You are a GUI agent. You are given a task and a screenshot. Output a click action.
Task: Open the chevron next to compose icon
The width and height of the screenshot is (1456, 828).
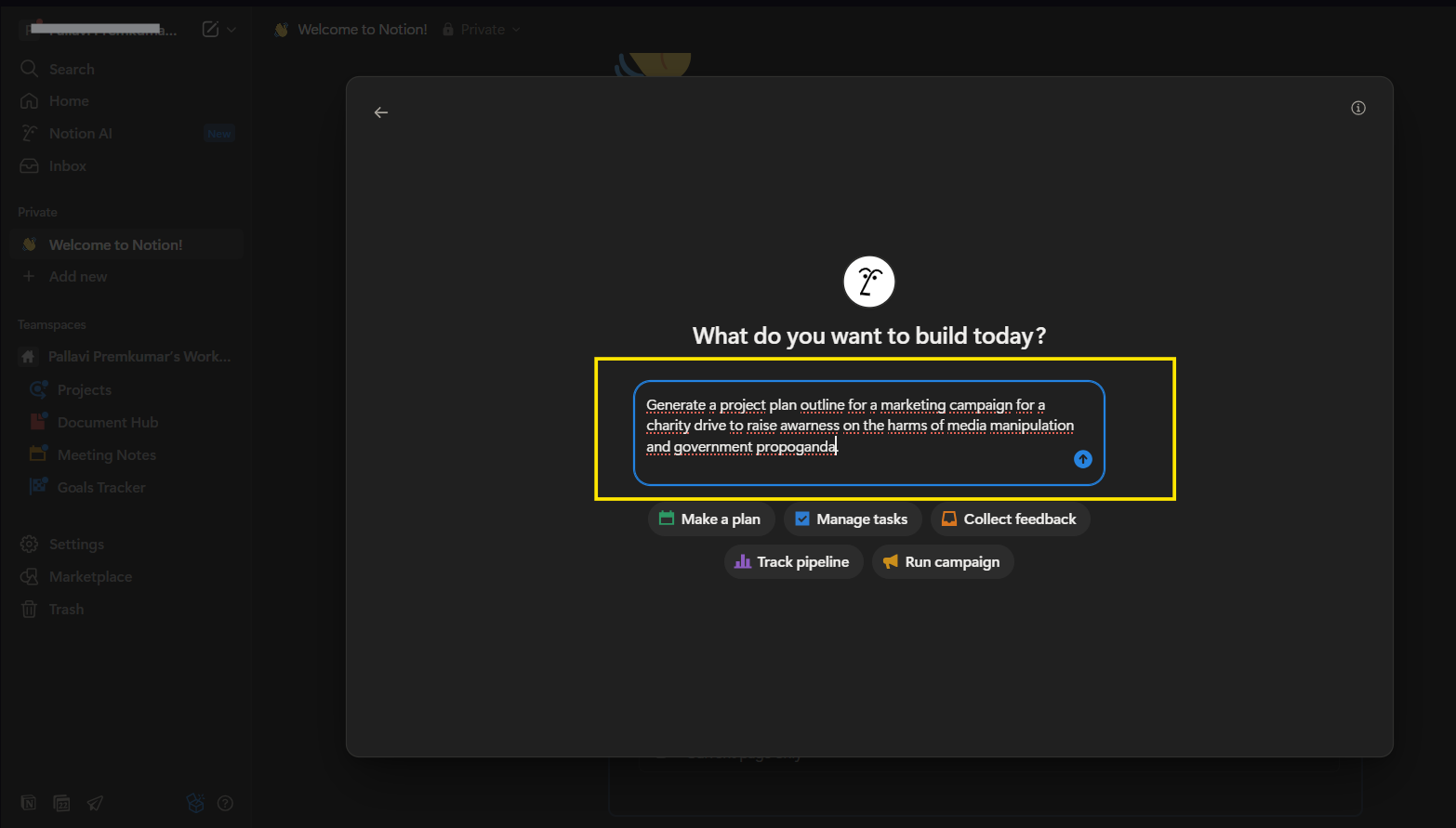point(232,30)
